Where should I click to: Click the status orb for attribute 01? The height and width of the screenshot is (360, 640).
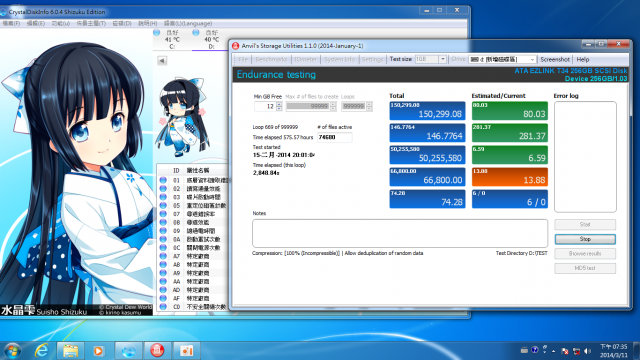click(163, 180)
